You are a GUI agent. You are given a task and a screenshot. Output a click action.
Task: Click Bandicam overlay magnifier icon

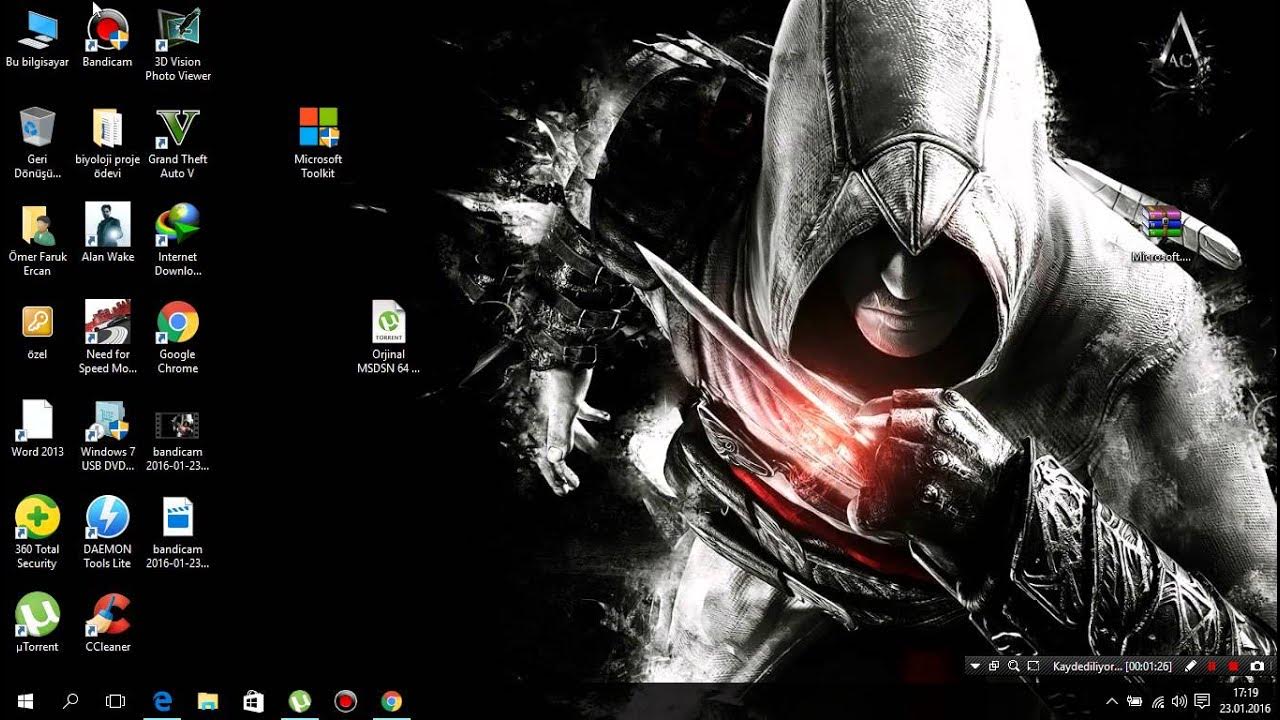click(x=1013, y=666)
